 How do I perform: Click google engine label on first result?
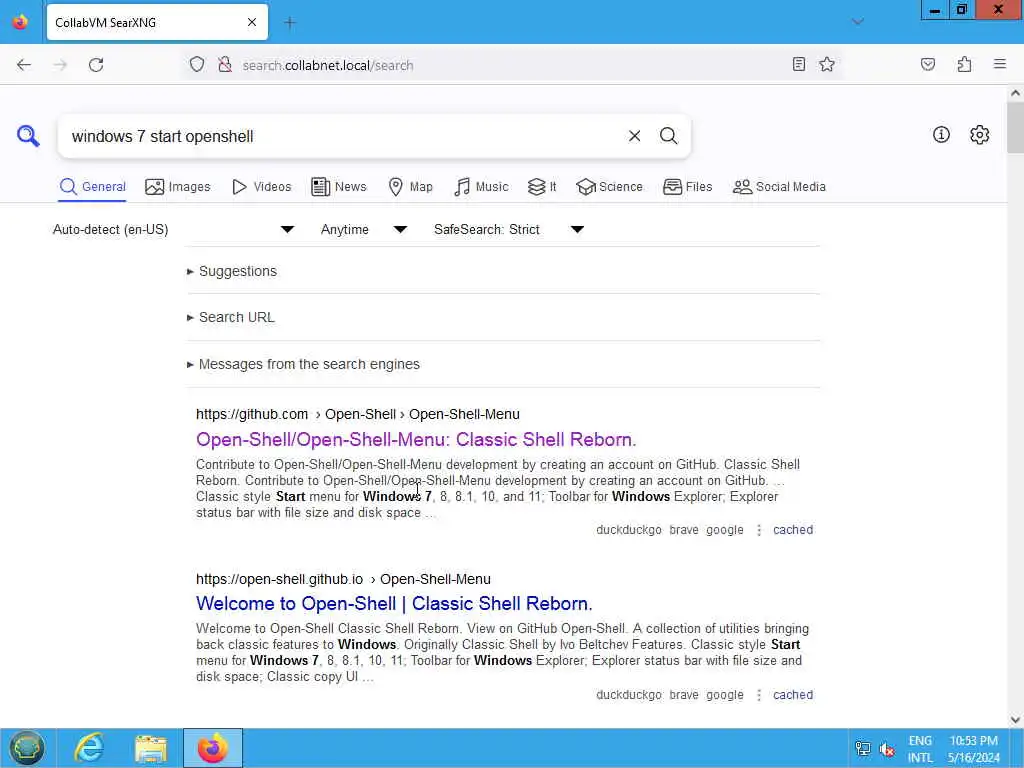[724, 530]
